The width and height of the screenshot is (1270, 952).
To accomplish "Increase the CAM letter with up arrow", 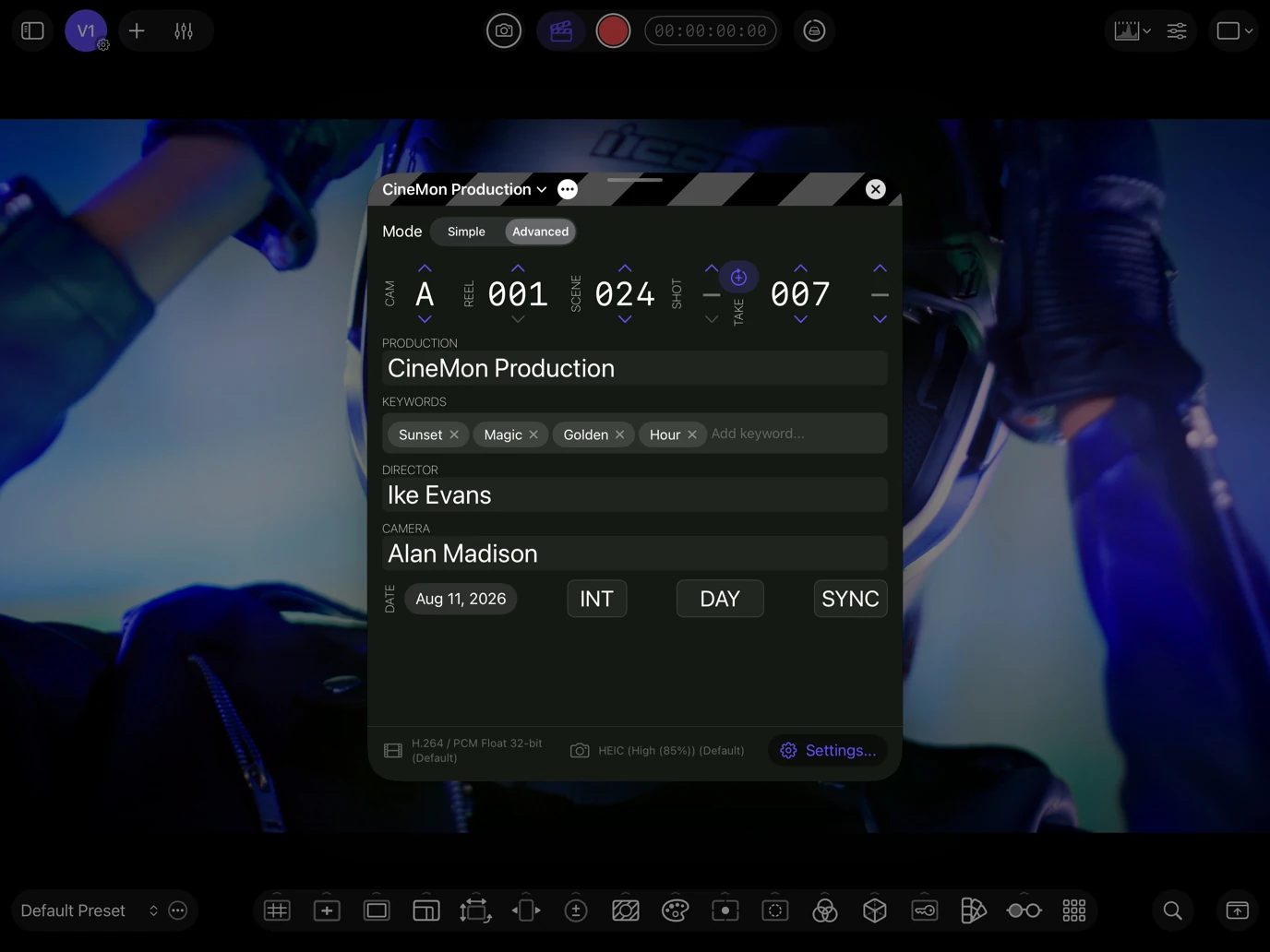I will coord(425,268).
